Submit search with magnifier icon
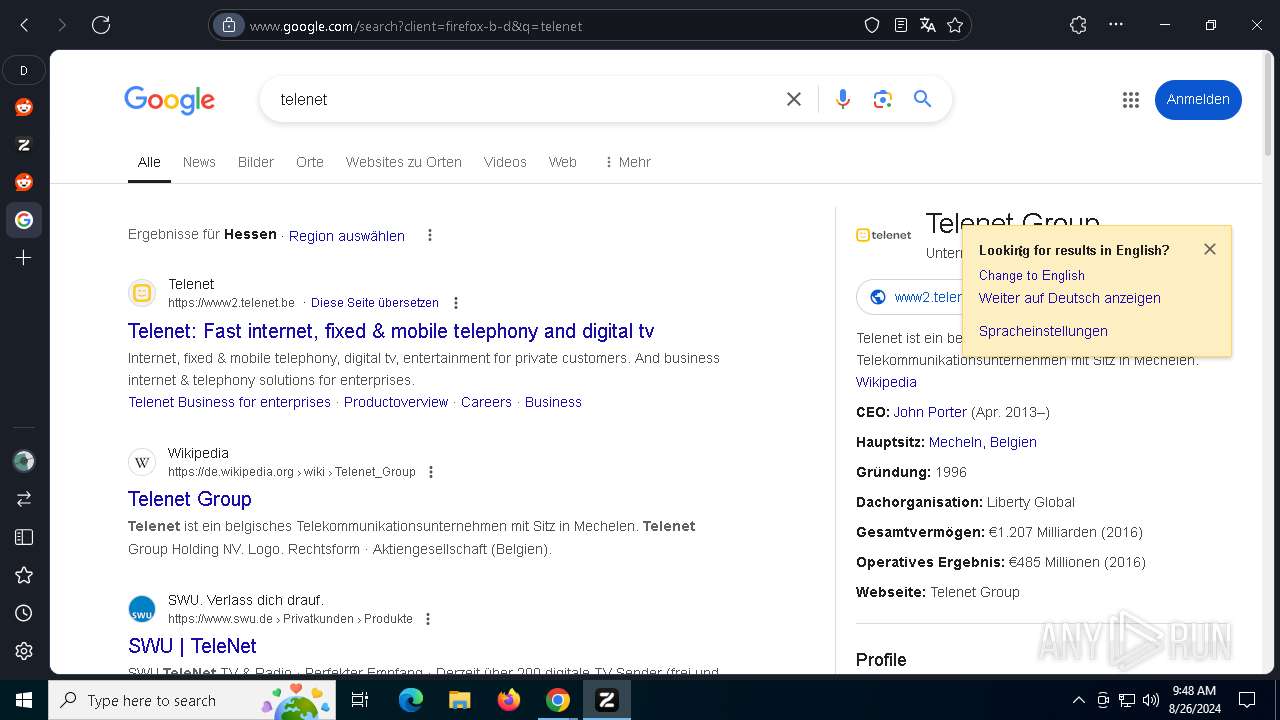Viewport: 1280px width, 720px height. [922, 99]
